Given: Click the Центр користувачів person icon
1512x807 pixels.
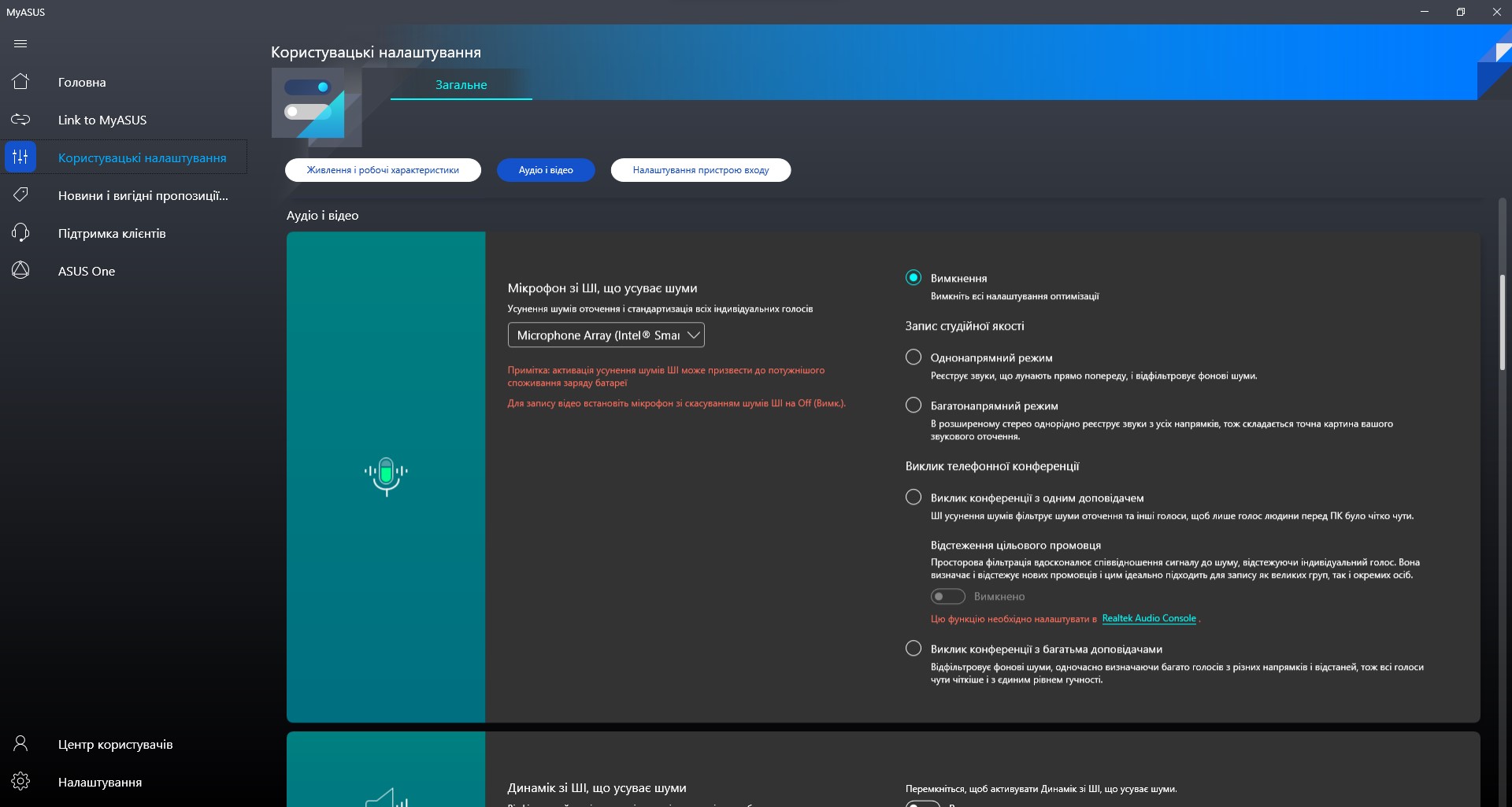Looking at the screenshot, I should click(x=20, y=744).
